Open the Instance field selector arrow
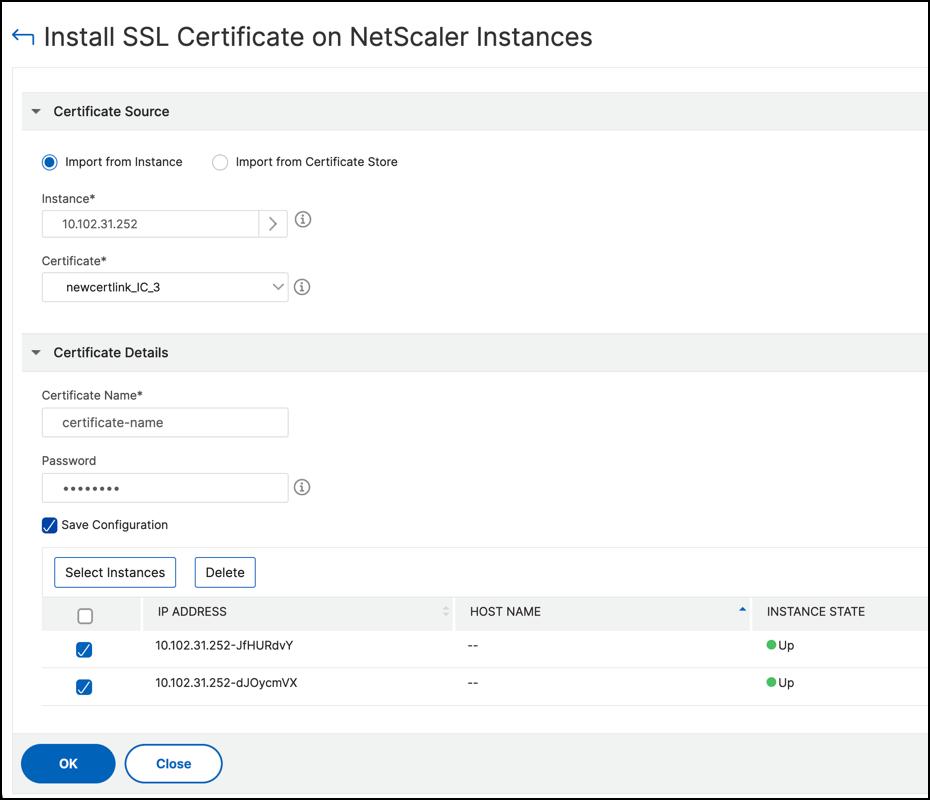Viewport: 930px width, 800px height. coord(272,223)
